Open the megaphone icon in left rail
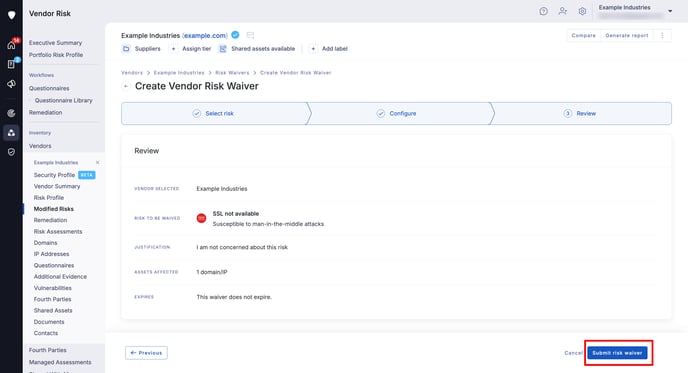Viewport: 688px width, 373px height. point(11,84)
